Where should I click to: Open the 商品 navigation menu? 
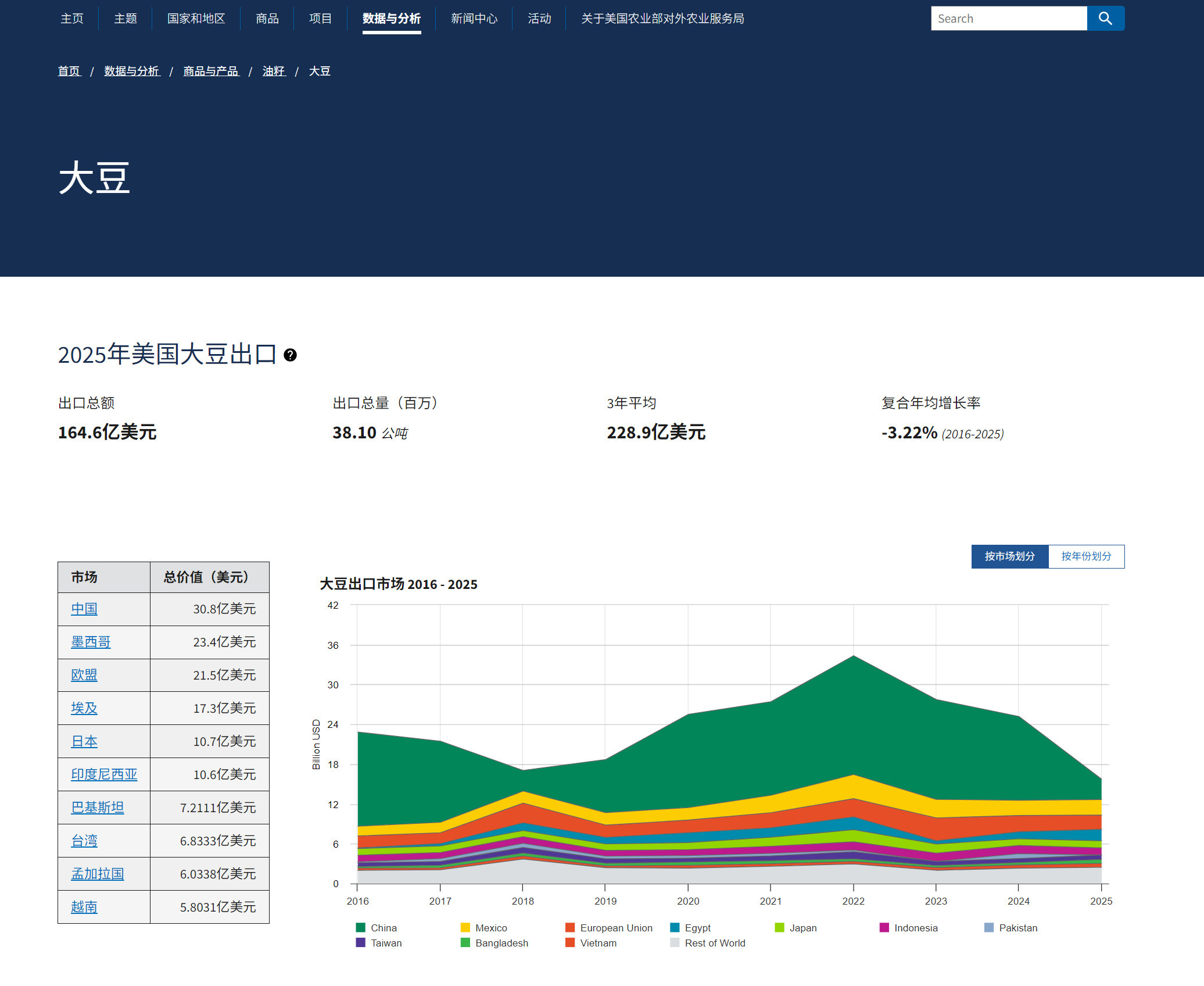coord(266,18)
